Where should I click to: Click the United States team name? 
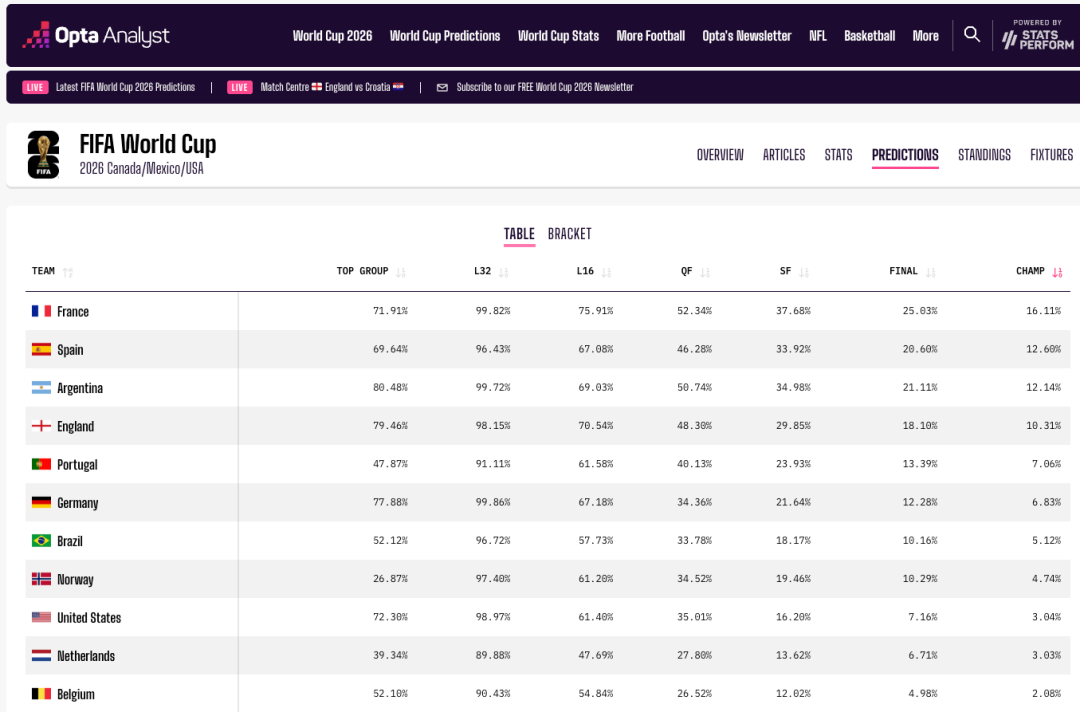point(89,618)
